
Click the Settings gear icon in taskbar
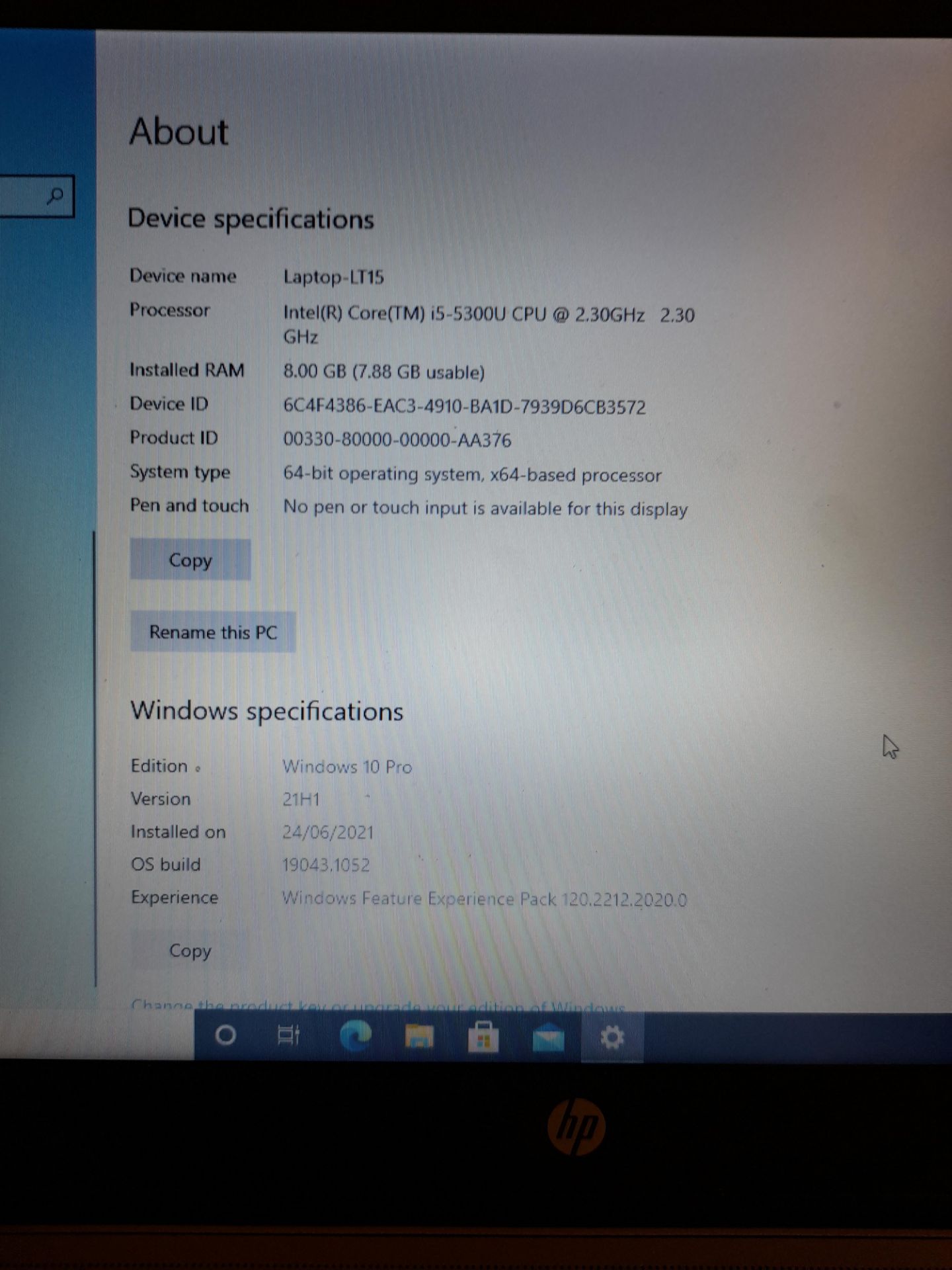612,1037
